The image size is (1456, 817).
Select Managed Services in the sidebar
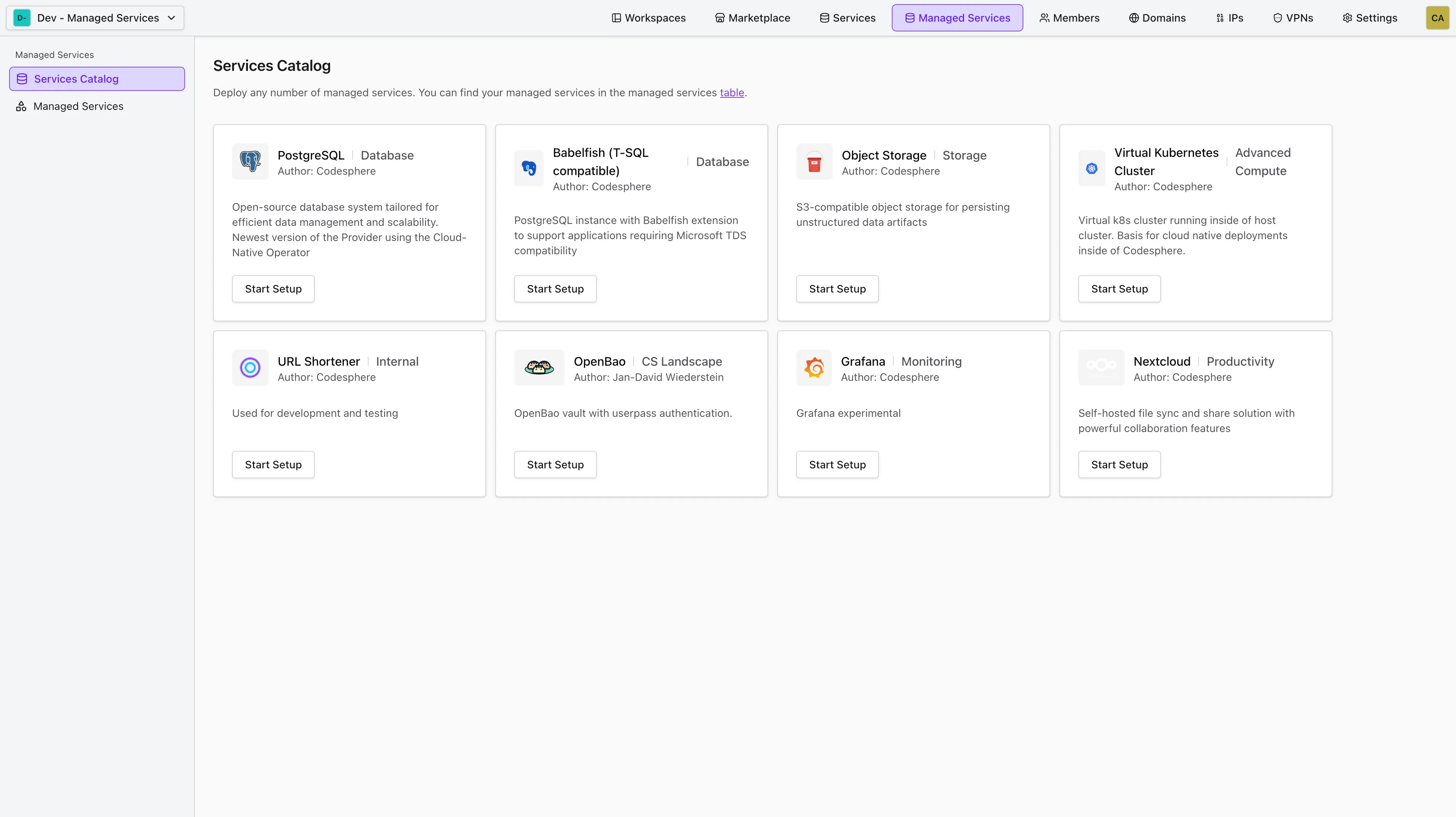78,106
